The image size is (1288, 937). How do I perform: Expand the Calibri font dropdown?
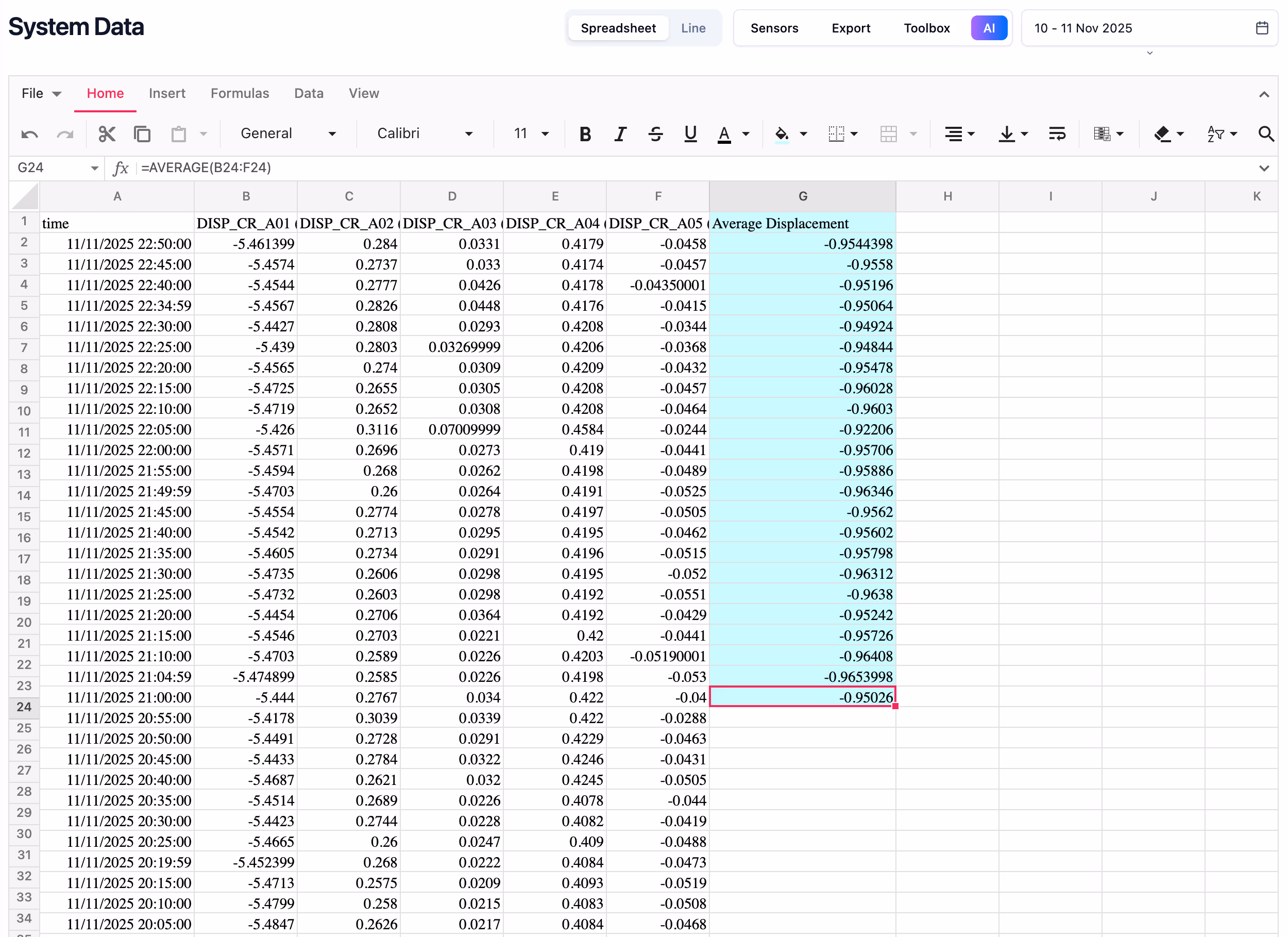pyautogui.click(x=424, y=133)
